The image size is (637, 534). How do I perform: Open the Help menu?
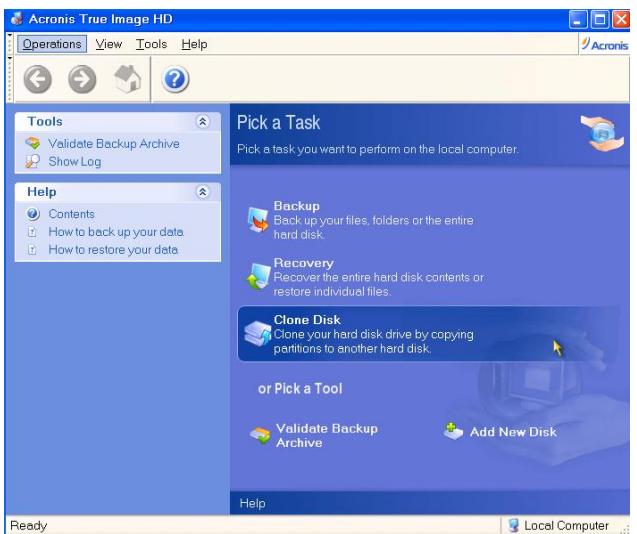tap(194, 44)
